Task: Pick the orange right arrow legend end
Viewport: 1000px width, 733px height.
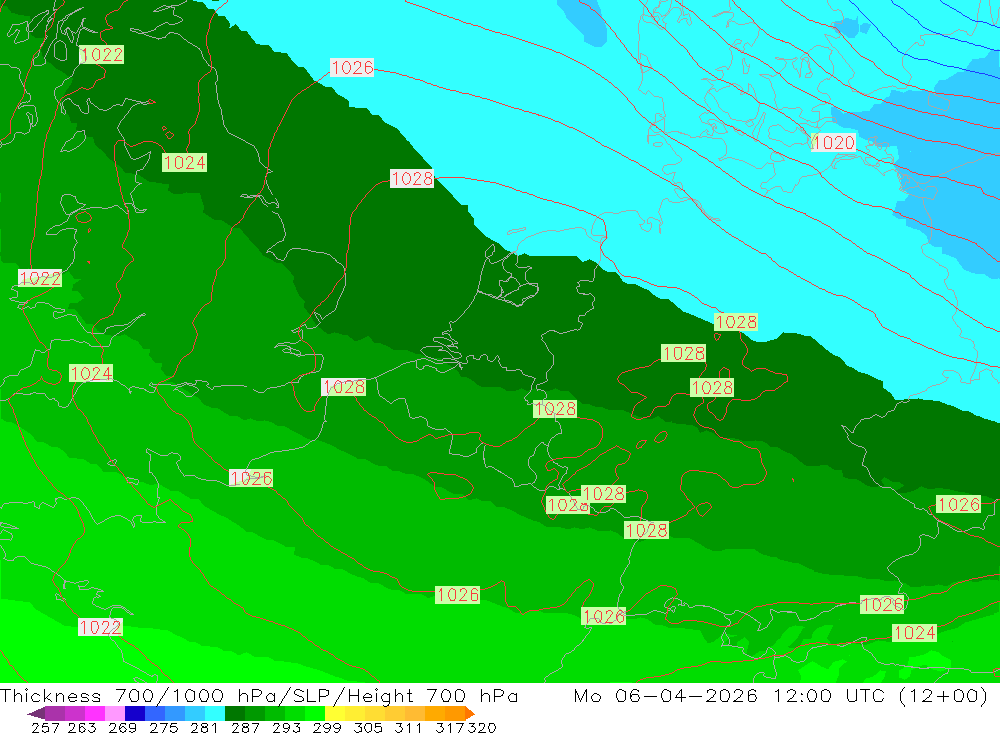Action: point(470,713)
